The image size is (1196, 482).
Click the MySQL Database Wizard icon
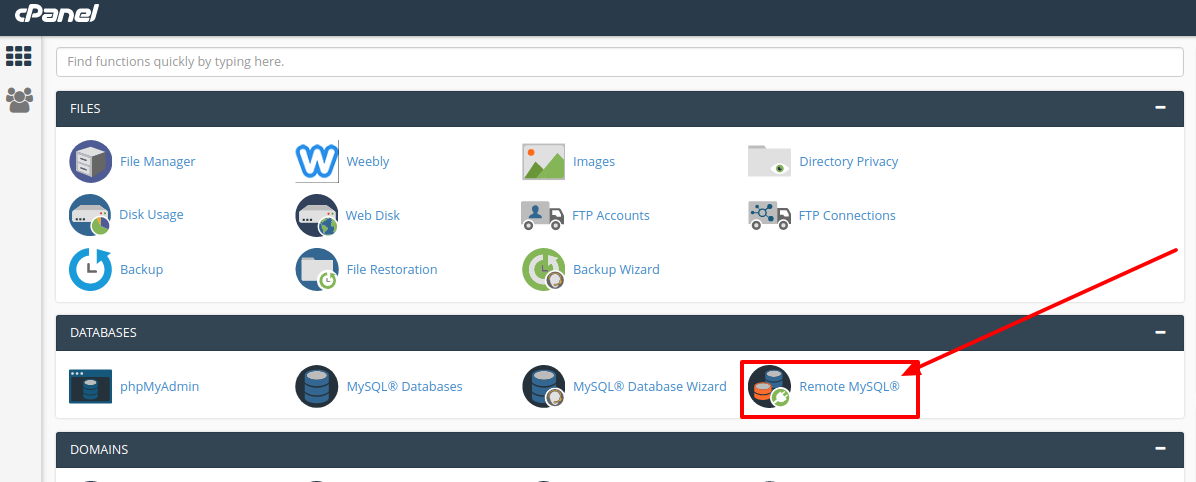(543, 386)
